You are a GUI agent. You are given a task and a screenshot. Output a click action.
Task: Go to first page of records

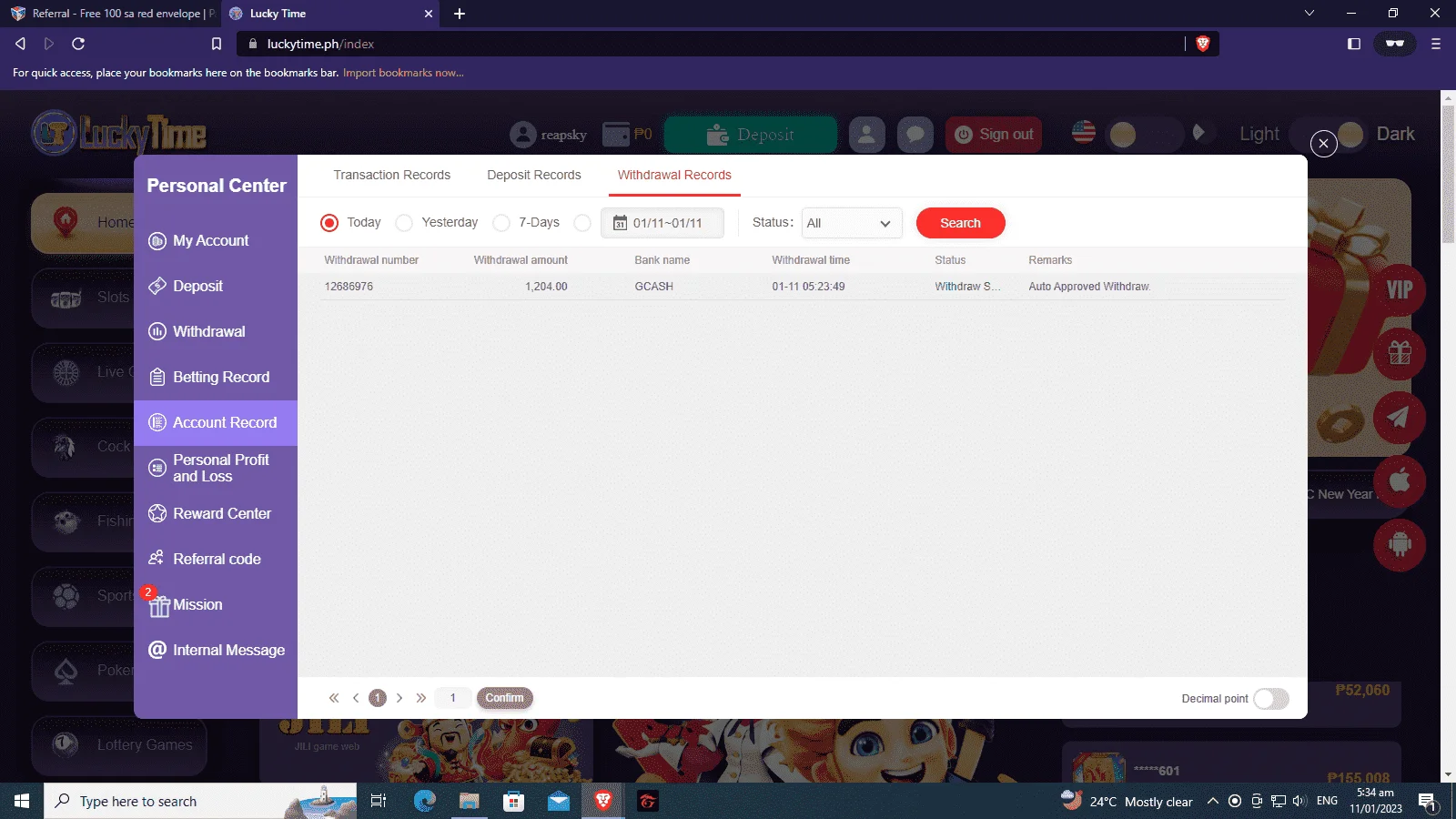pyautogui.click(x=334, y=698)
